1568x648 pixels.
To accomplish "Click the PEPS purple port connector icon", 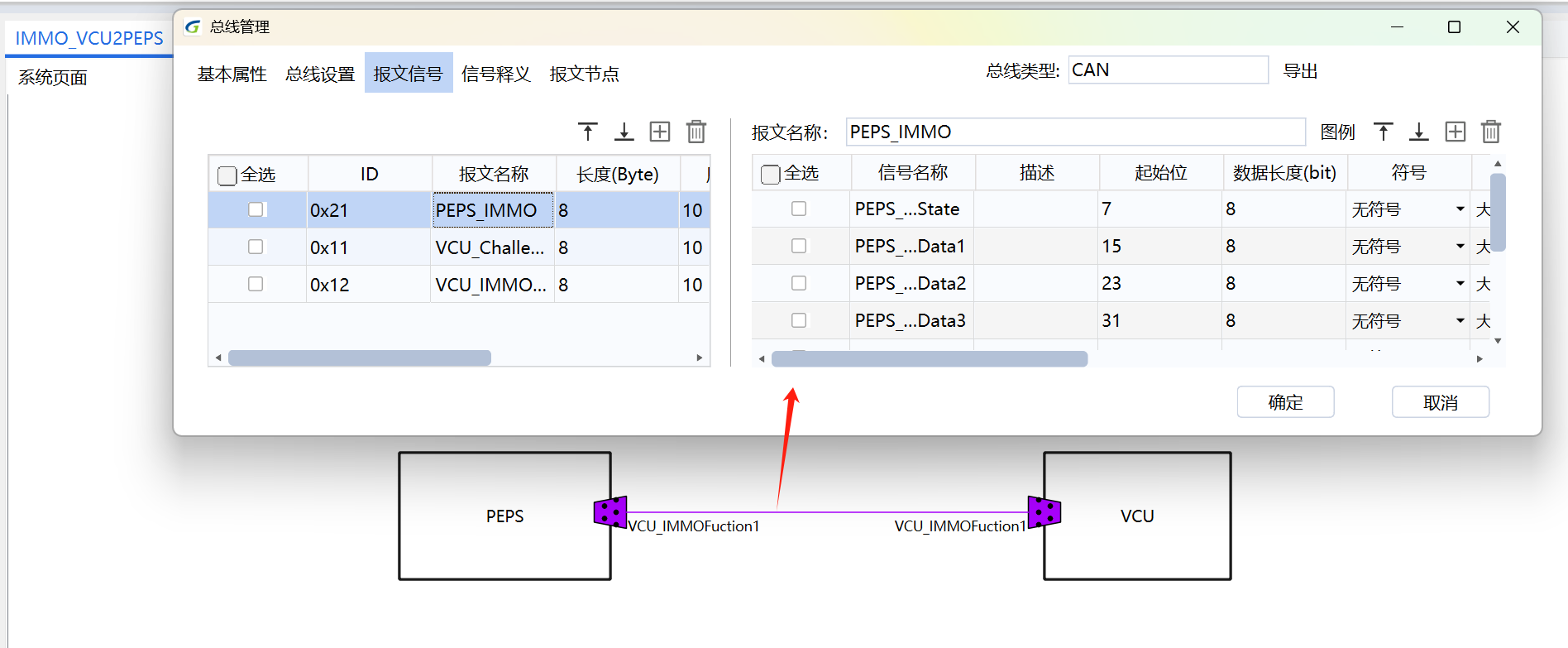I will (x=610, y=512).
